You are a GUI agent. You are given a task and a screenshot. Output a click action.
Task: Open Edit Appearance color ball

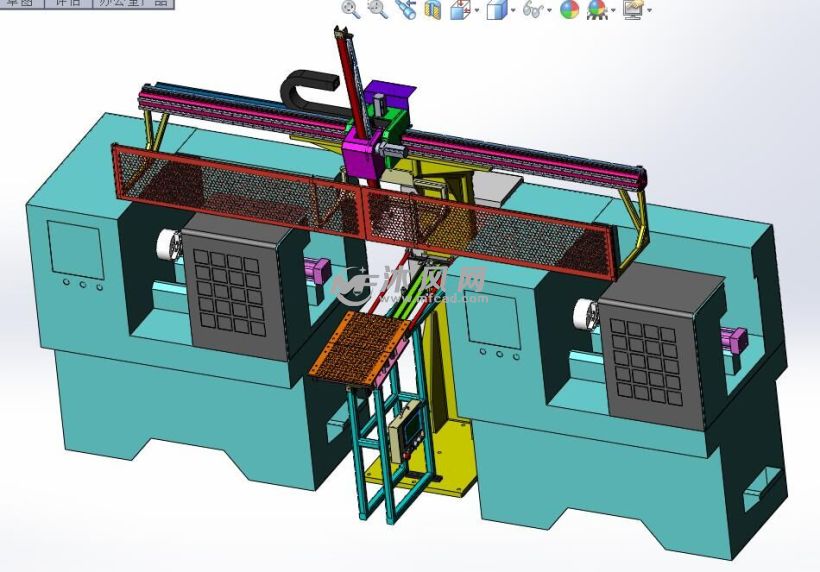click(x=570, y=10)
